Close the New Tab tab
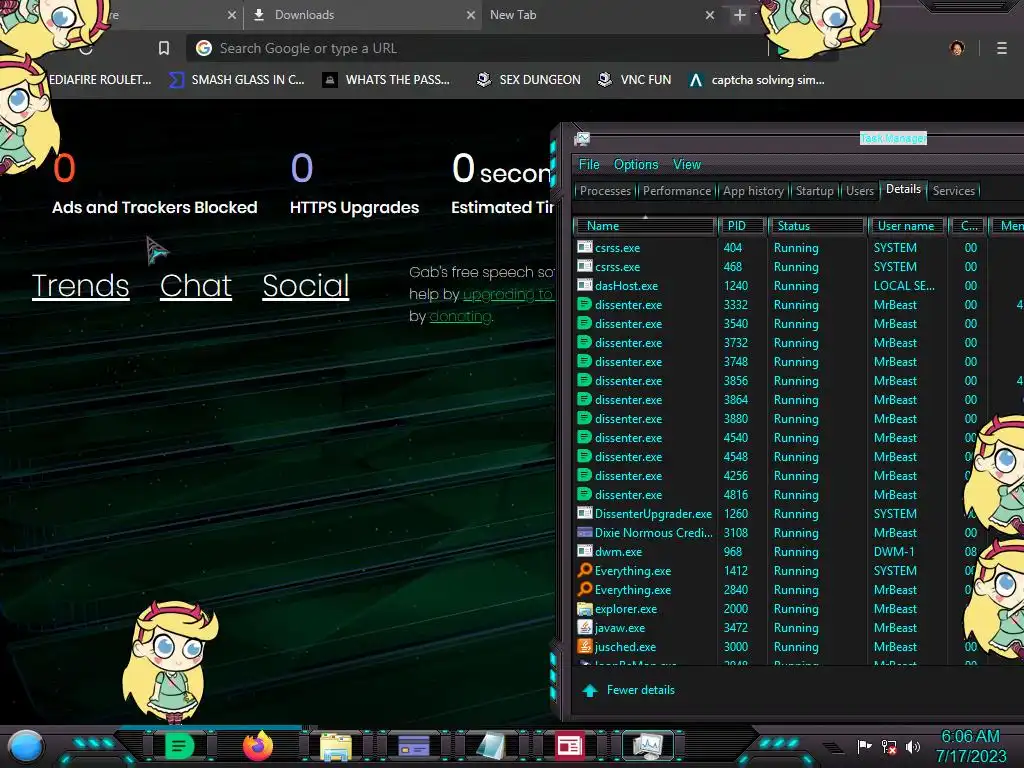 coord(709,15)
